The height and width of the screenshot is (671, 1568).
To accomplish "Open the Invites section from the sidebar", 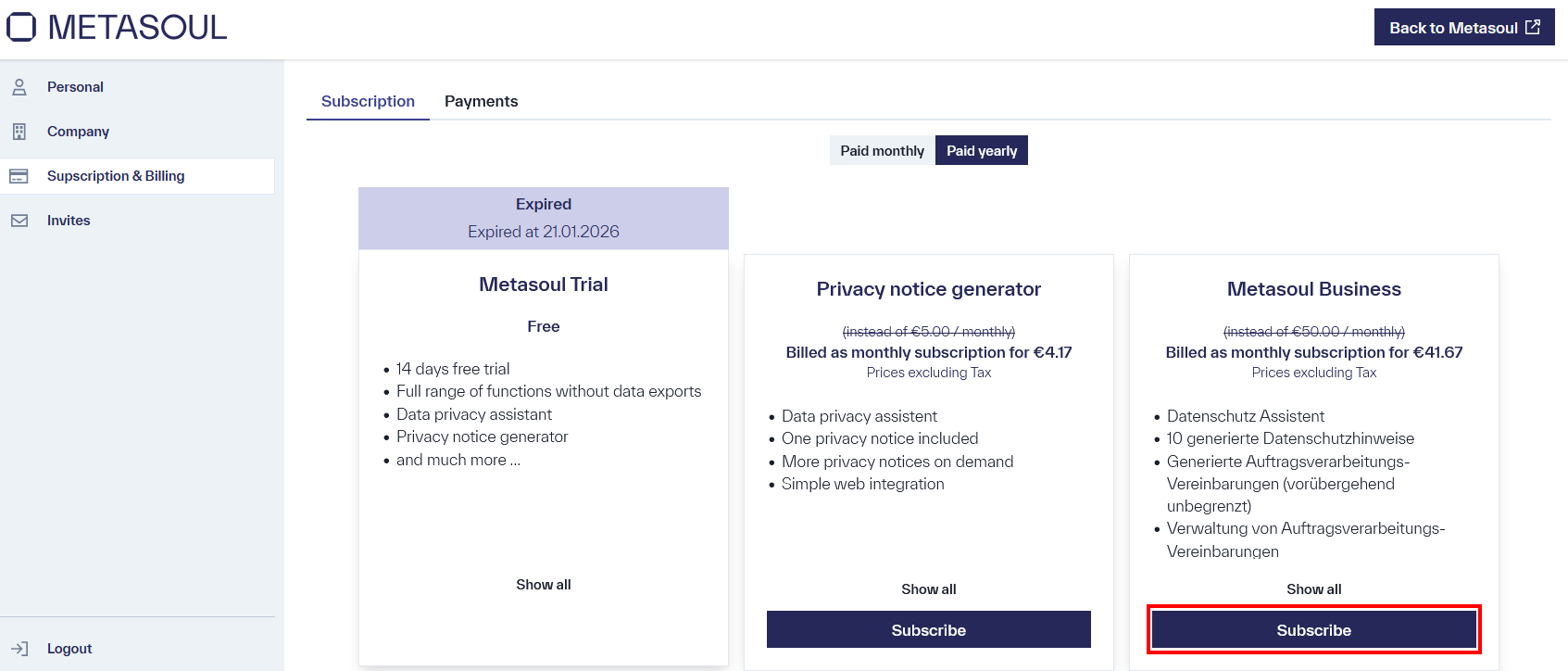I will tap(69, 220).
